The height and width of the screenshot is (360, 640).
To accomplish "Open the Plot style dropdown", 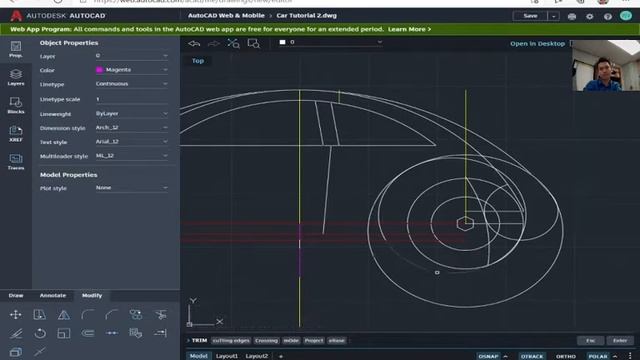I will [131, 188].
